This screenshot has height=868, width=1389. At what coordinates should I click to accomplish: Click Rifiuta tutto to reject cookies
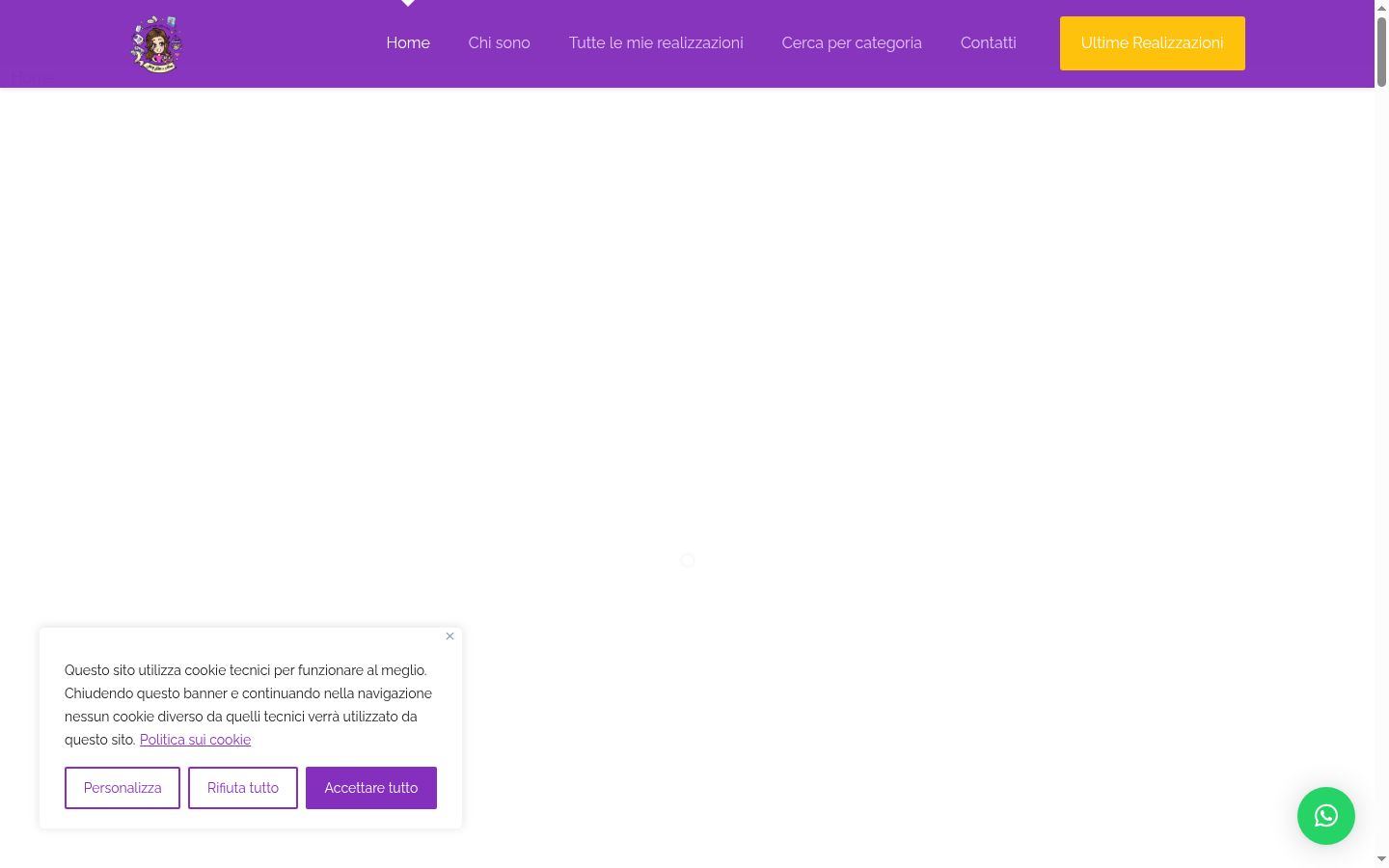[243, 788]
